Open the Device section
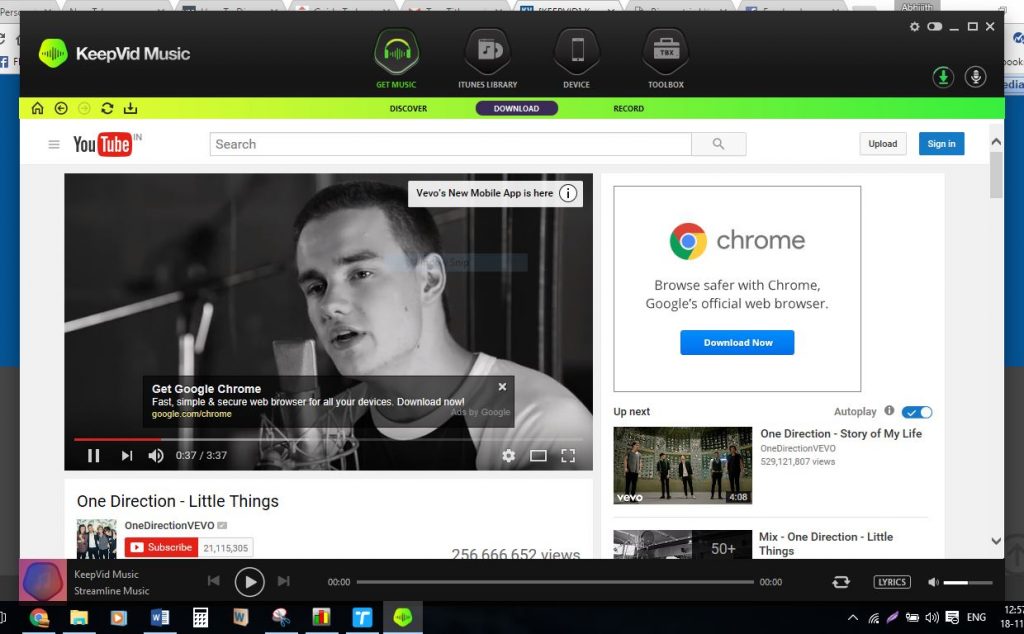Screen dimensions: 1024x634 pyautogui.click(x=576, y=58)
